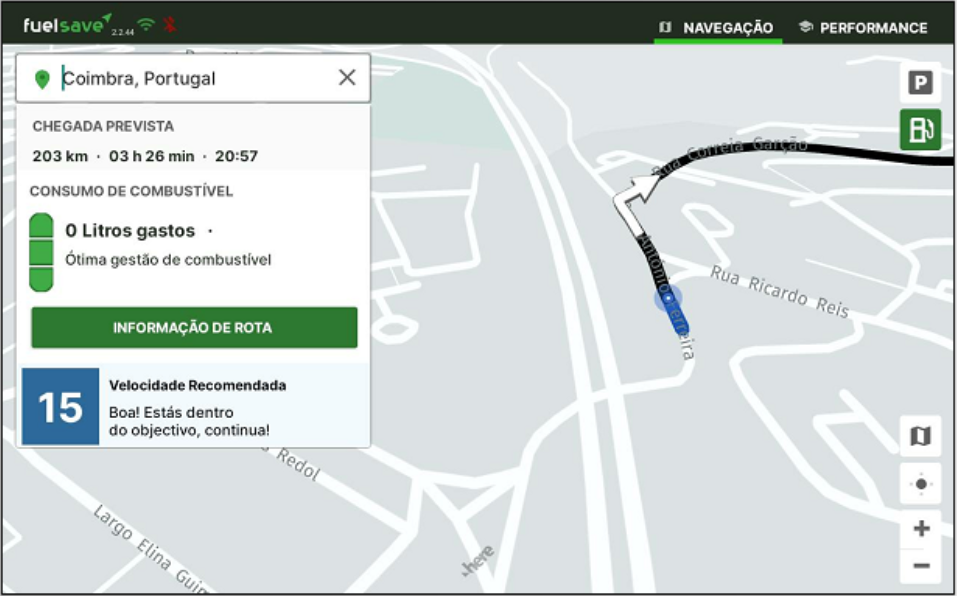Click the parking P icon
Viewport: 957px width, 596px height.
click(919, 83)
